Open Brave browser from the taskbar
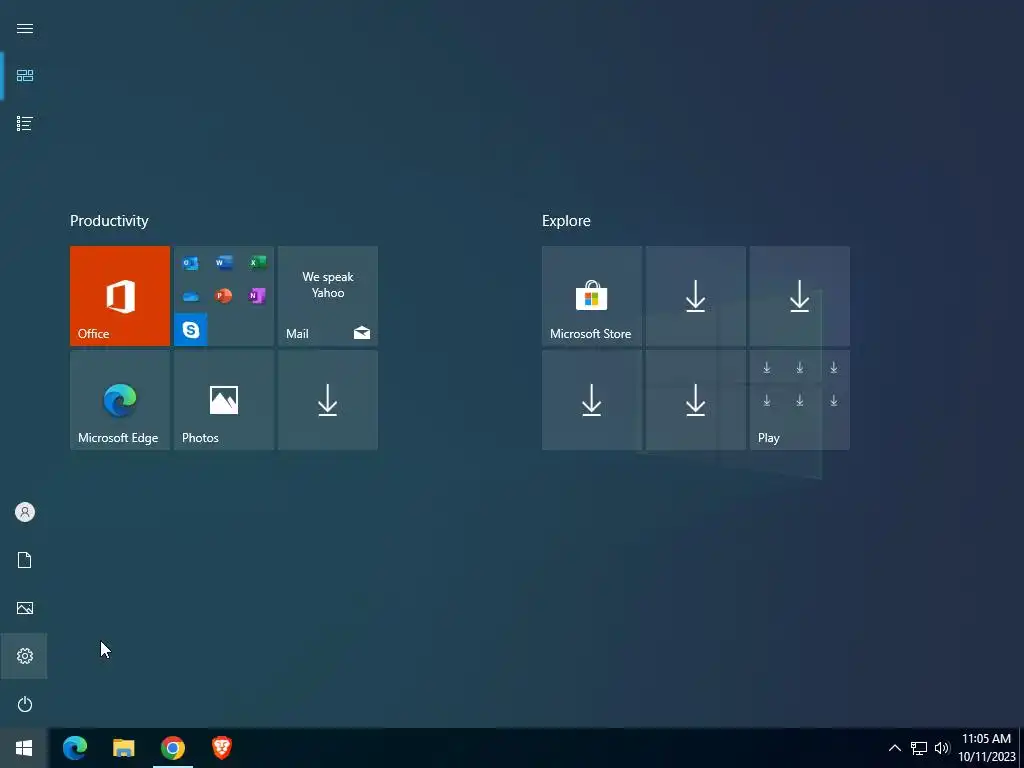Screen dimensions: 1024x768 click(222, 748)
